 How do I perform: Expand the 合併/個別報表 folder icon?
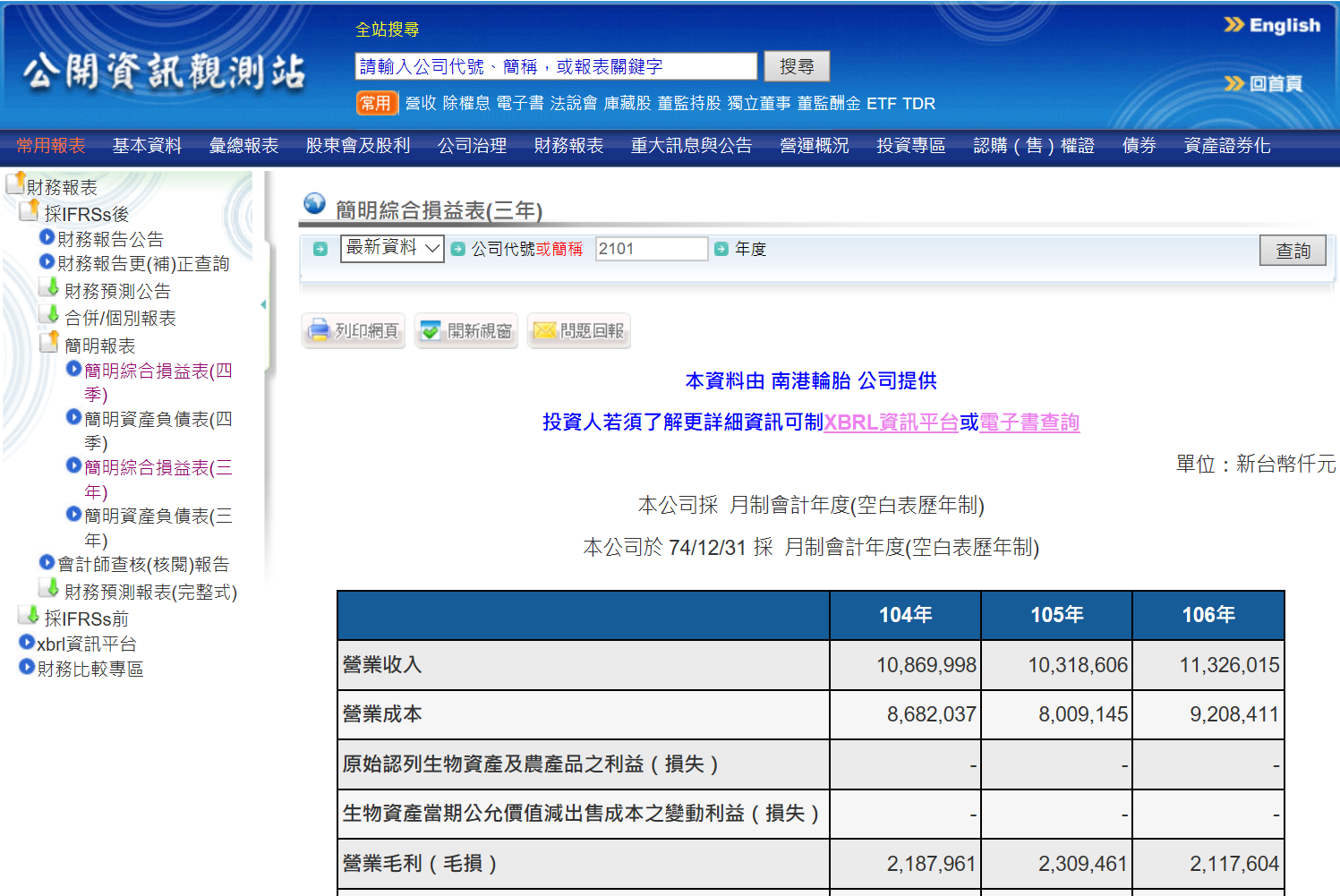pyautogui.click(x=48, y=314)
